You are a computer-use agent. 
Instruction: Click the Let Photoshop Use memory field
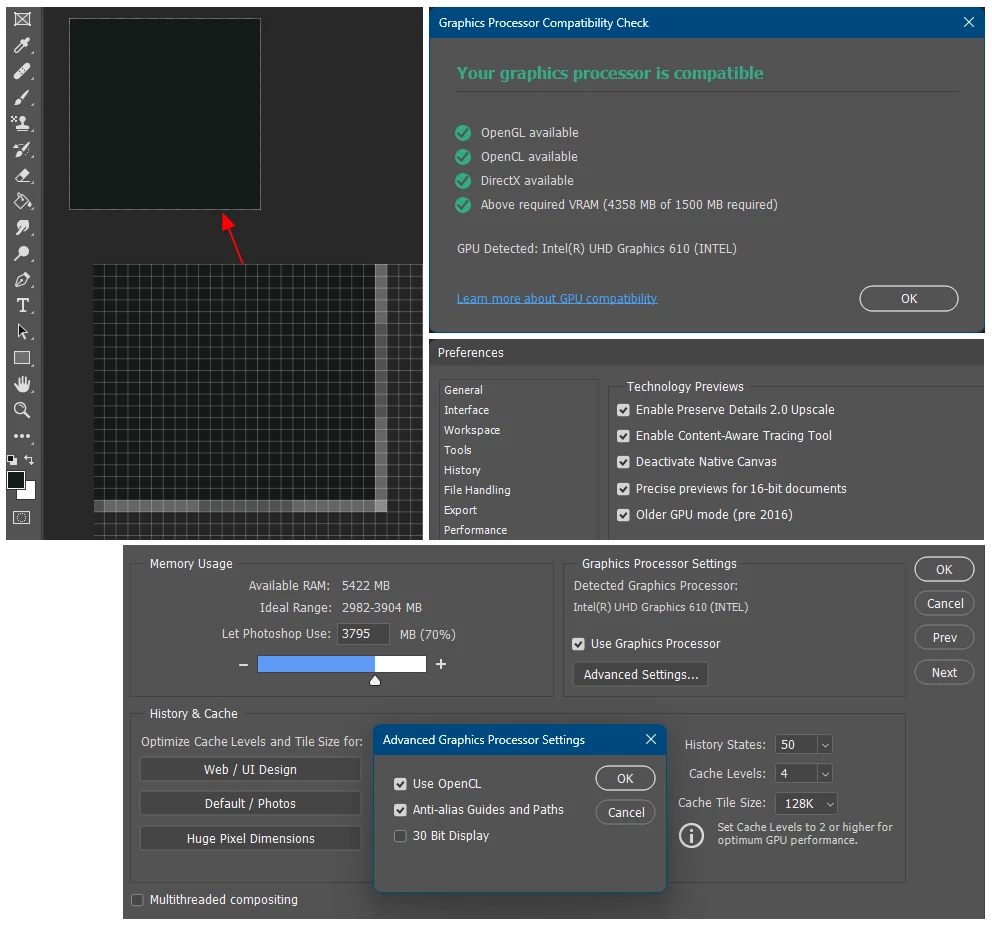[363, 634]
